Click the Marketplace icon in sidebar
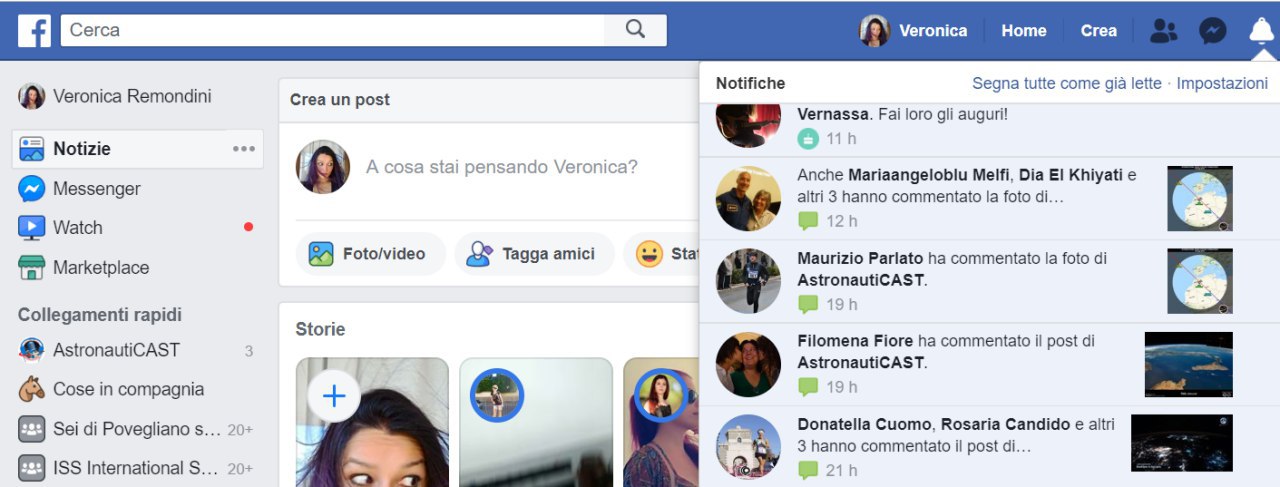Viewport: 1280px width, 487px height. (32, 267)
